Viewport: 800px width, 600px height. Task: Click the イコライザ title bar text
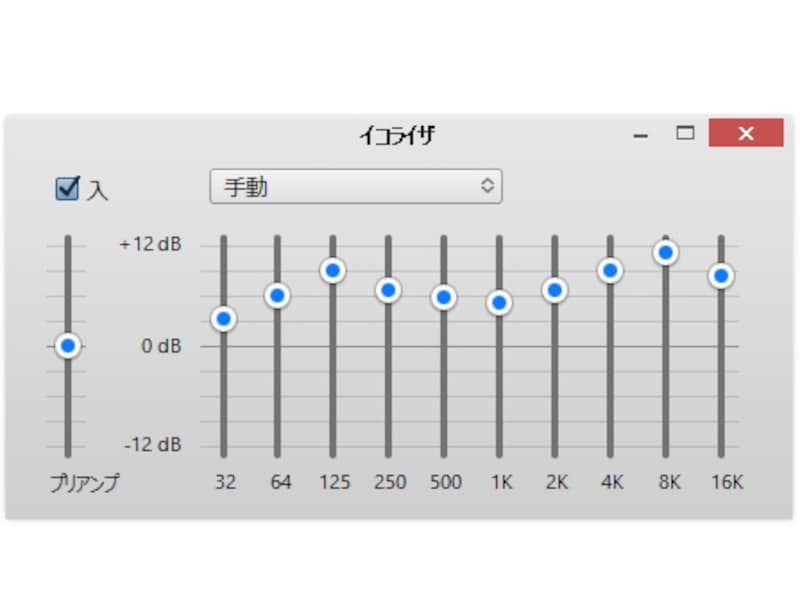pos(399,133)
